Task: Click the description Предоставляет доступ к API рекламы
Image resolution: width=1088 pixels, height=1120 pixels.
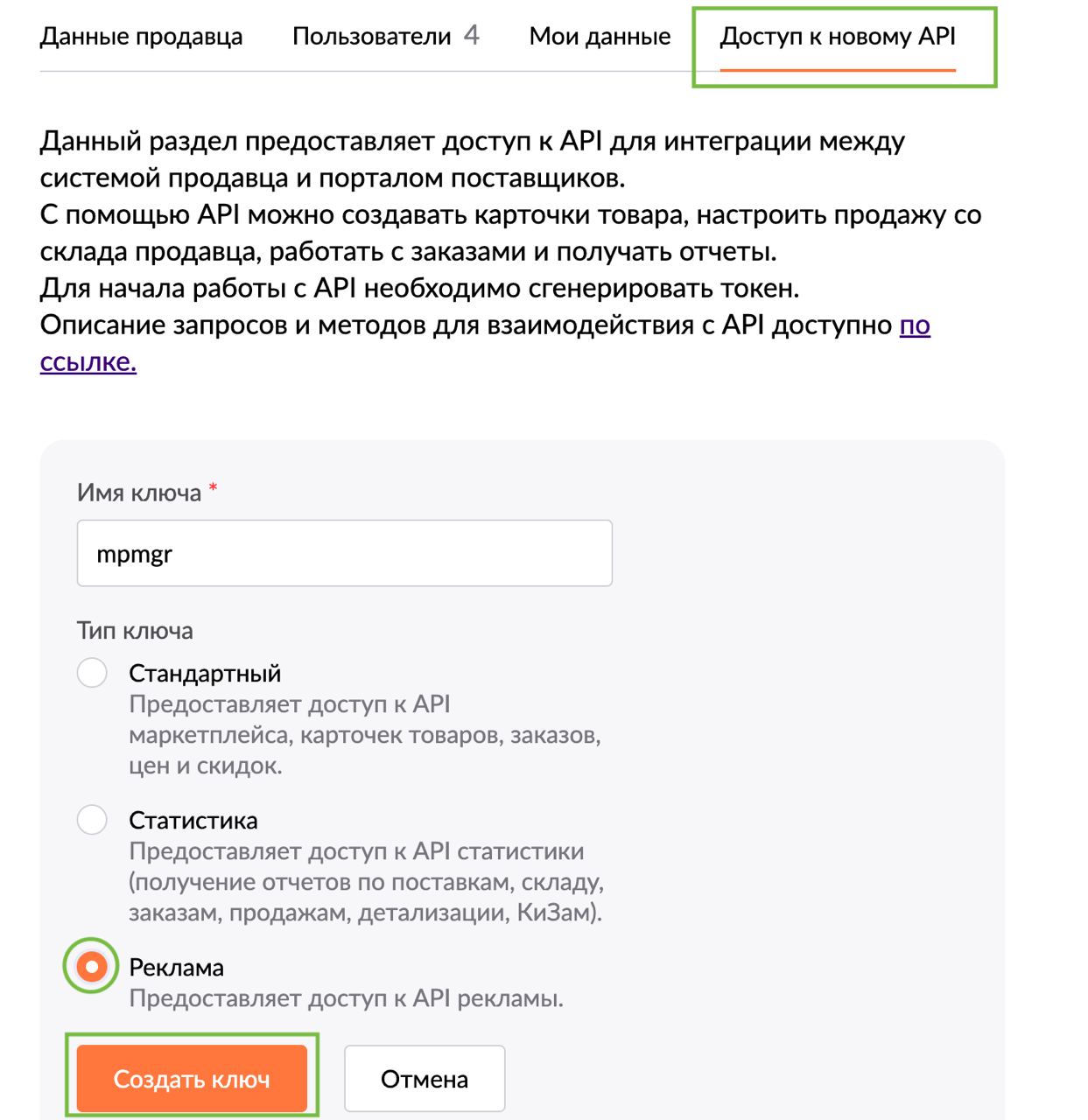Action: (346, 998)
